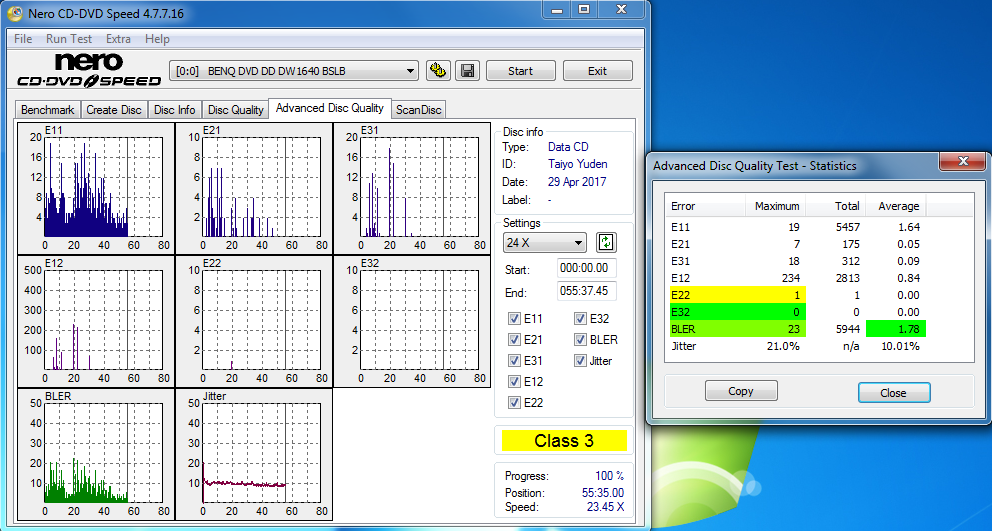Click the E32 error graph
This screenshot has width=992, height=531.
[x=412, y=322]
